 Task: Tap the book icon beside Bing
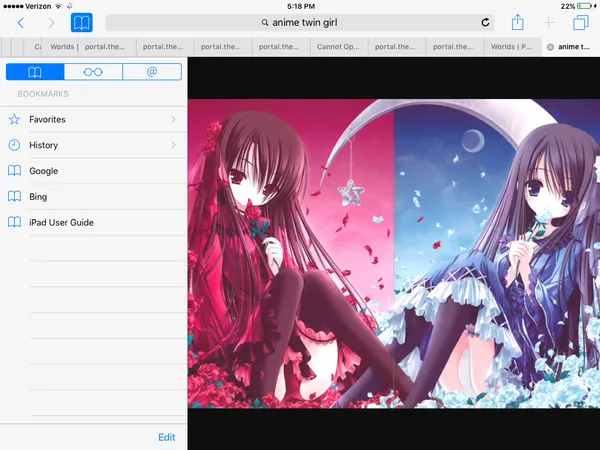click(x=14, y=196)
